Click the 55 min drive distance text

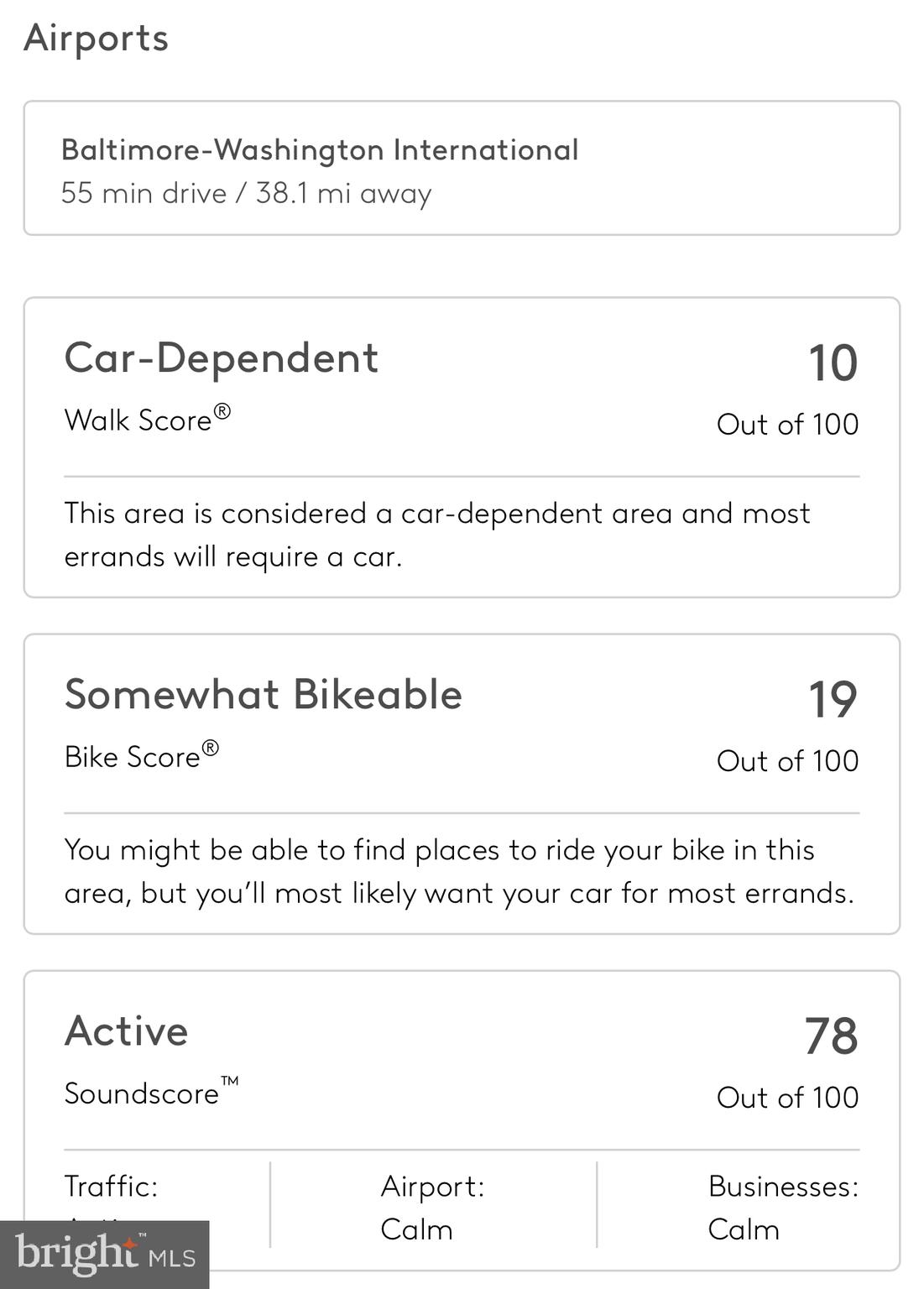[x=246, y=194]
